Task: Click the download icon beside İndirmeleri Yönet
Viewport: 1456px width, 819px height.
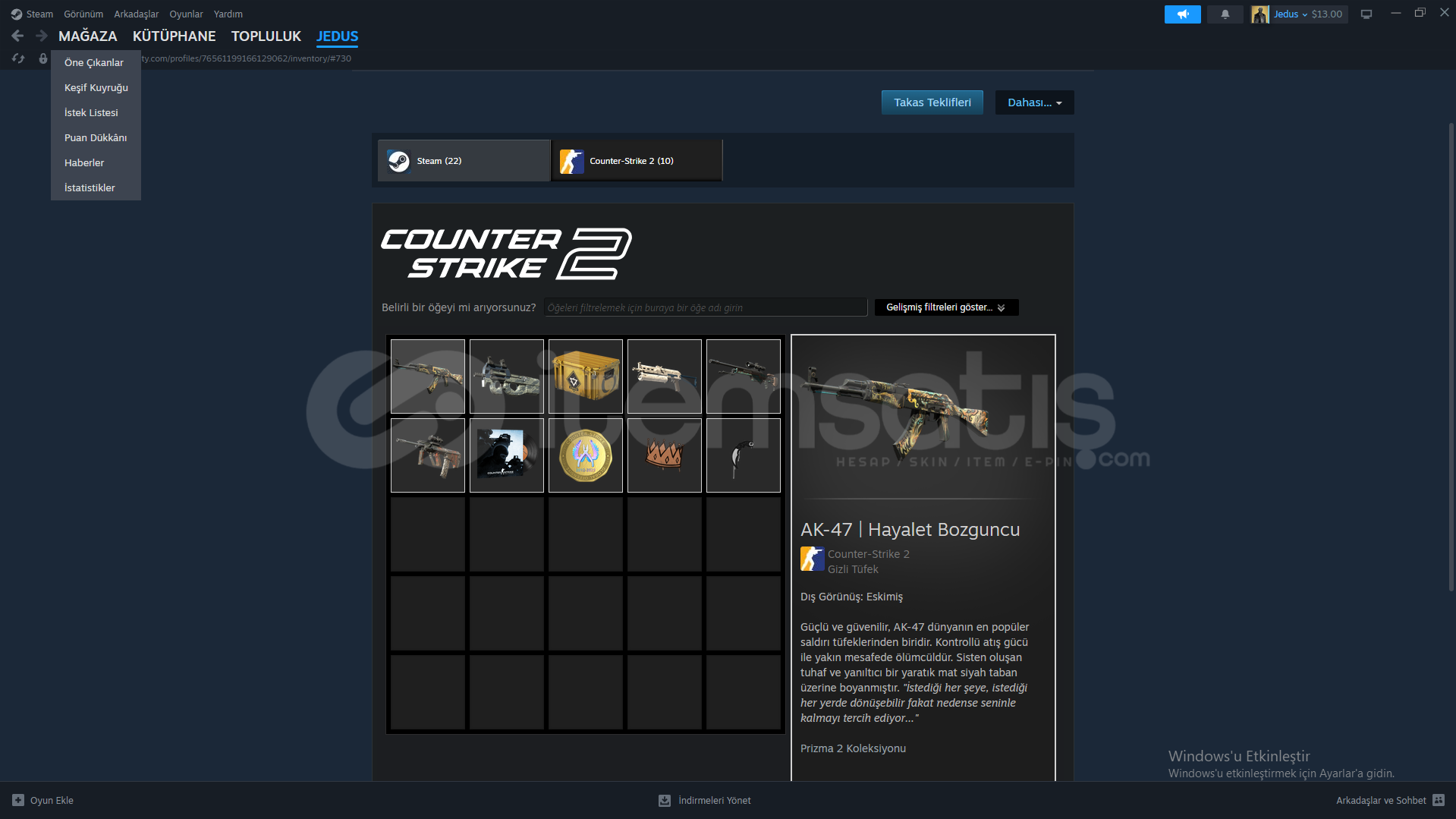Action: click(665, 800)
